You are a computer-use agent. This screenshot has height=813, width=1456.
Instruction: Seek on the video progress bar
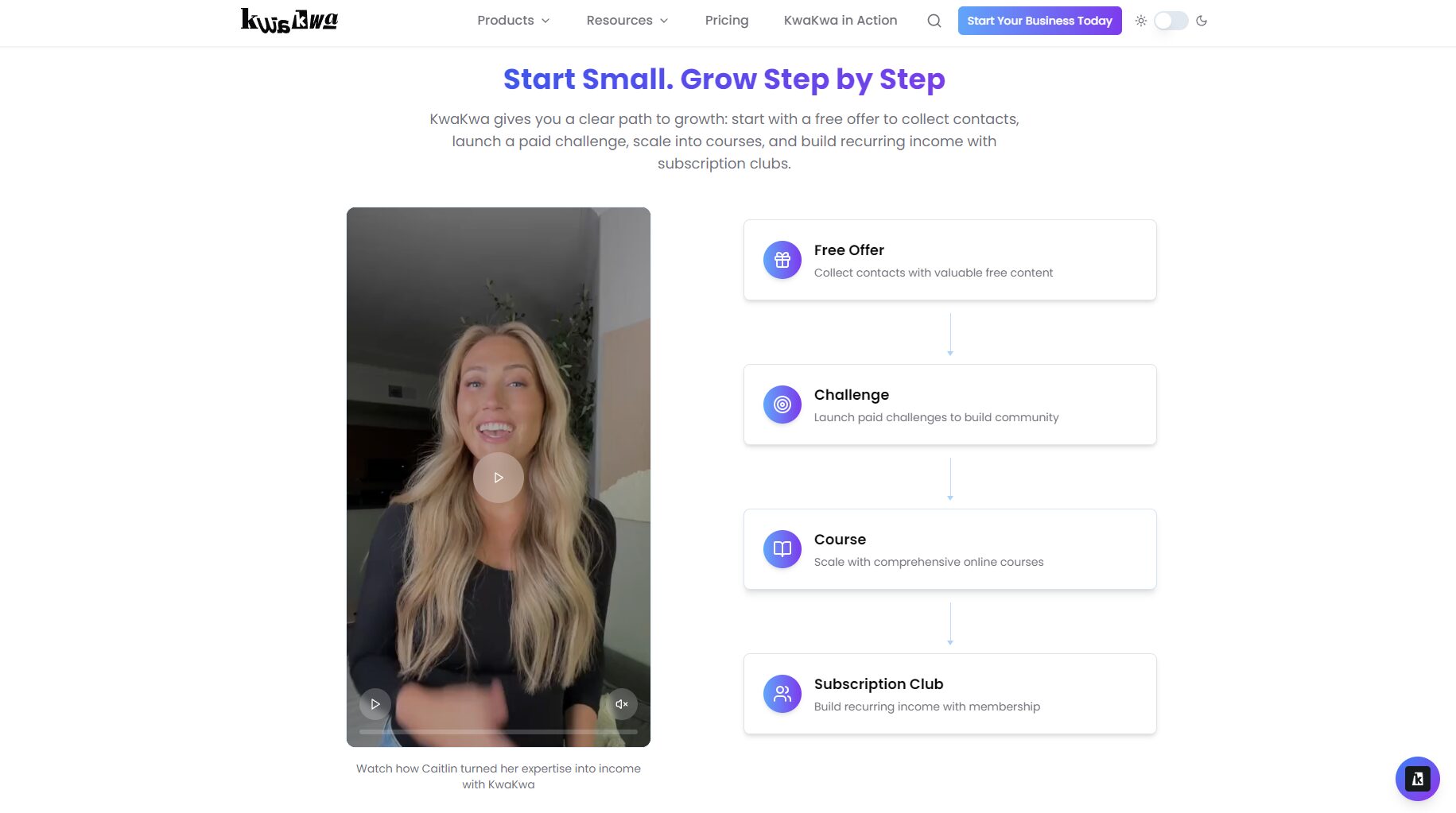tap(499, 731)
